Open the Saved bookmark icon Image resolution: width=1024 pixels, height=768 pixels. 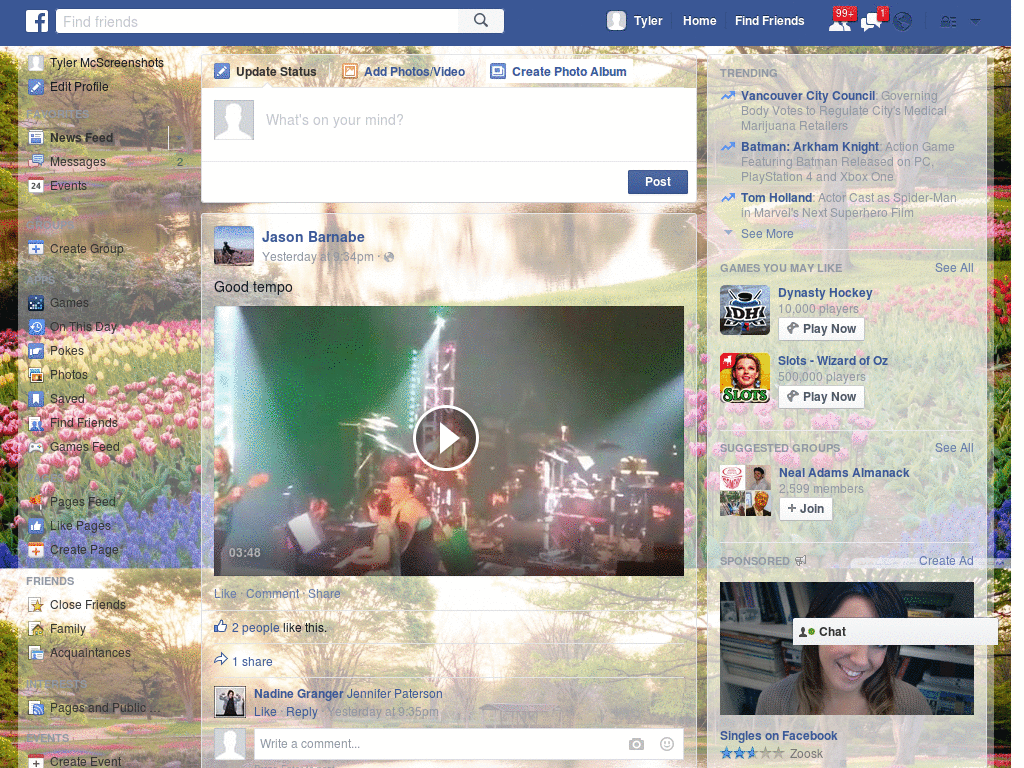[x=36, y=398]
